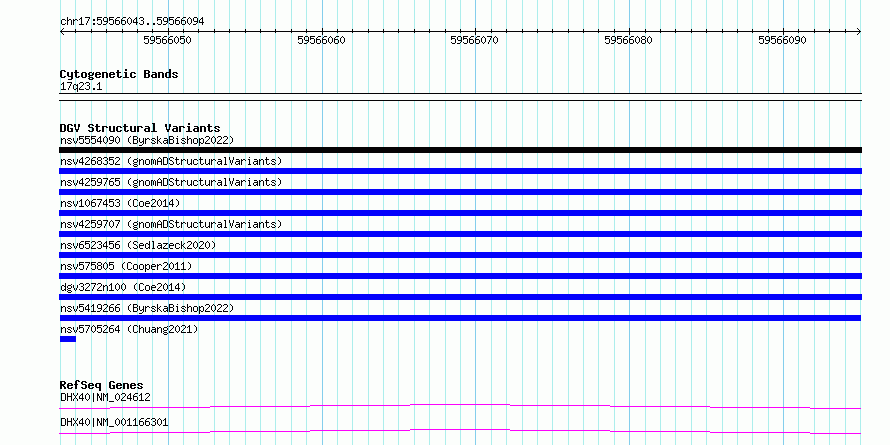Open variant nsv4268352 (gnomADStructuralVariants) label

pyautogui.click(x=171, y=161)
